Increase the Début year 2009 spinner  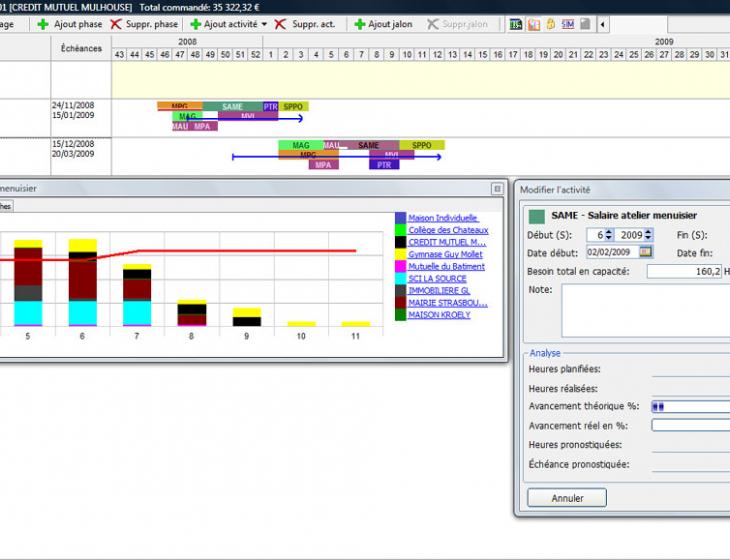(648, 232)
